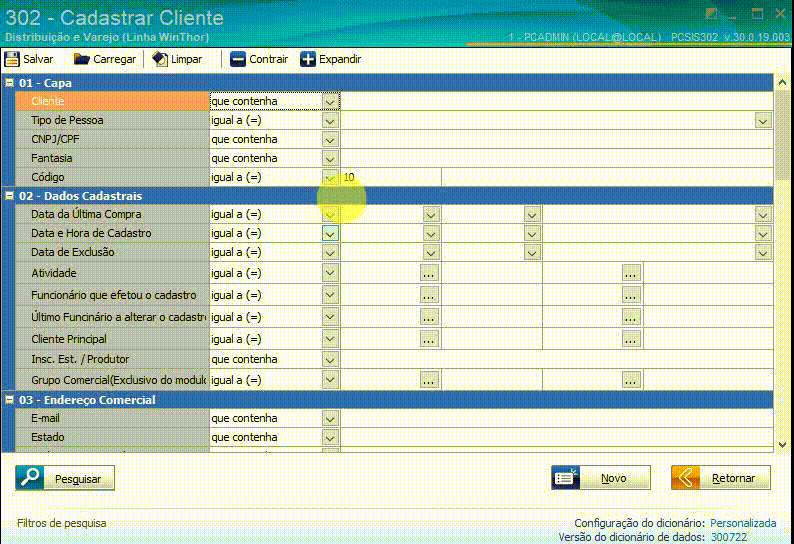Collapse the 01 - Capa section
794x544 pixels.
(9, 83)
